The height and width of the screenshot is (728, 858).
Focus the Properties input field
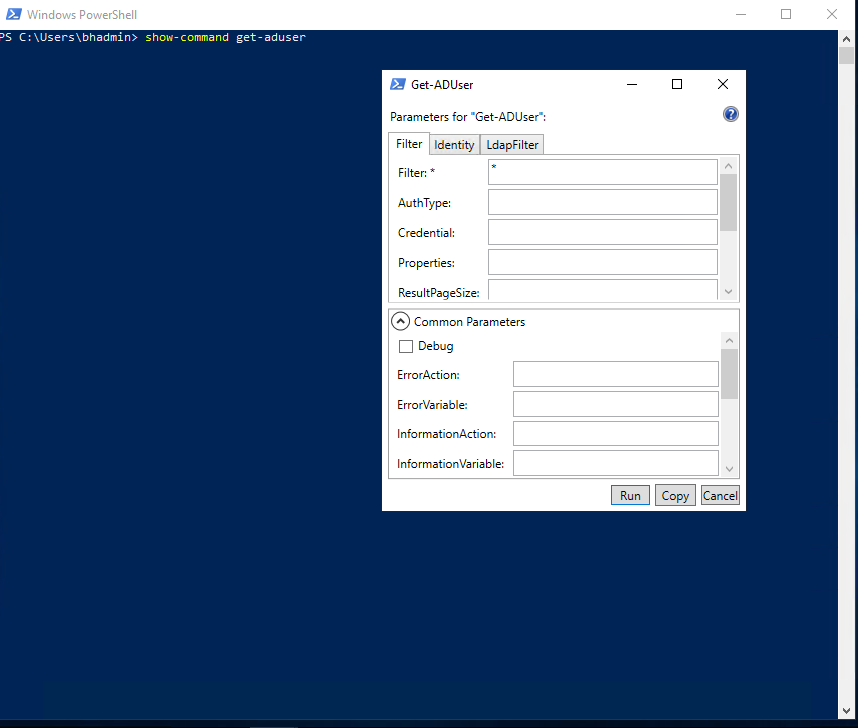[x=602, y=262]
